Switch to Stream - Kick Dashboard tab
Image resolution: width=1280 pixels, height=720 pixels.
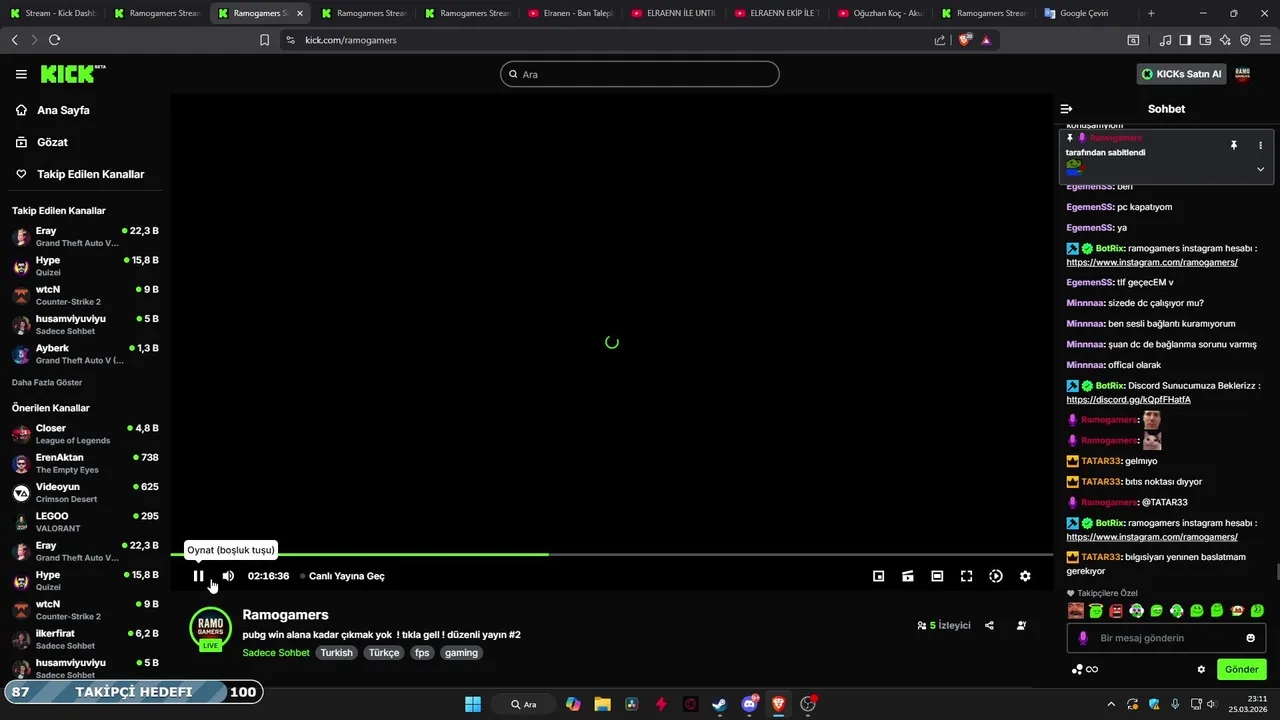pyautogui.click(x=52, y=13)
